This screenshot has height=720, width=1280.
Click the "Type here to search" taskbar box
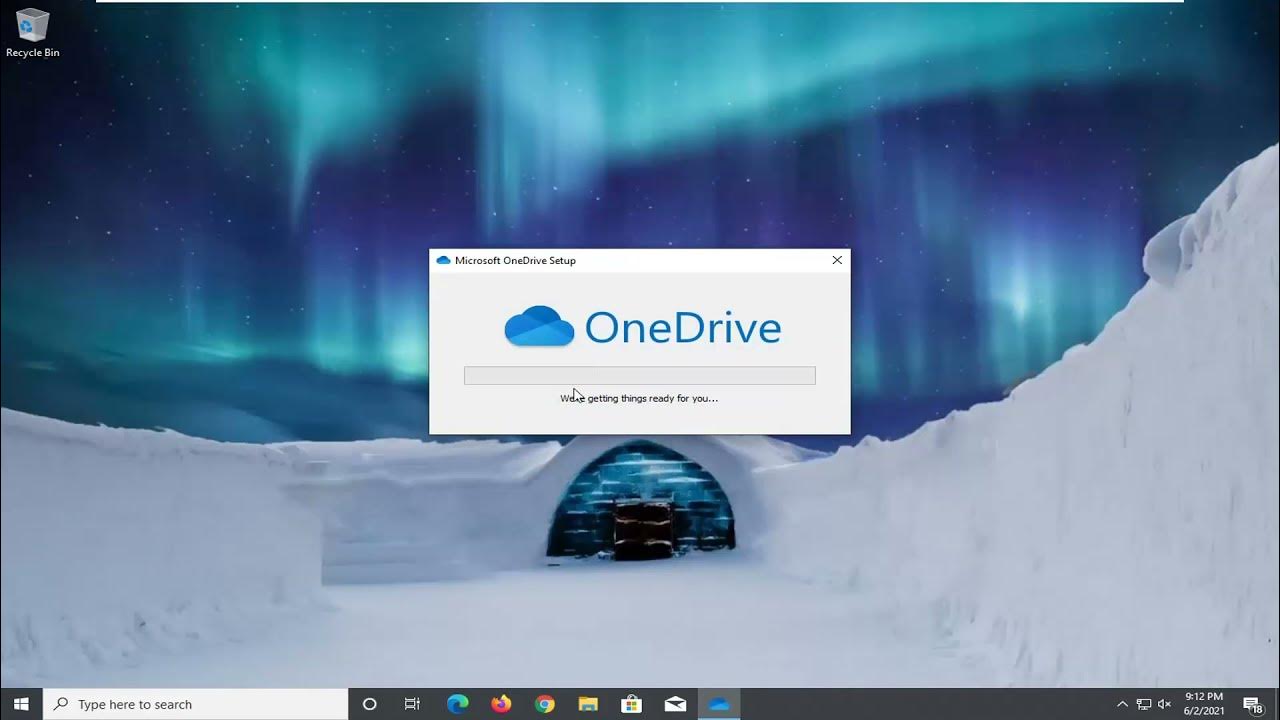point(195,704)
